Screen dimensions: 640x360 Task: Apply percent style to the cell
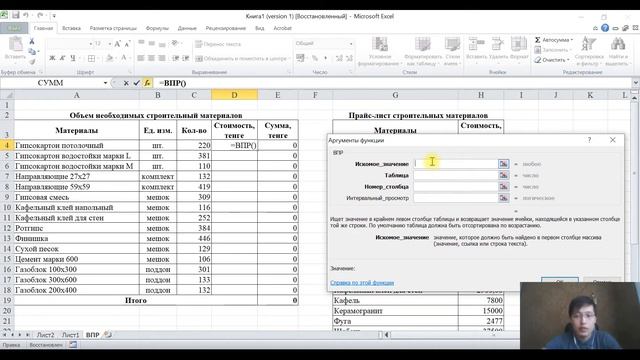(x=315, y=58)
